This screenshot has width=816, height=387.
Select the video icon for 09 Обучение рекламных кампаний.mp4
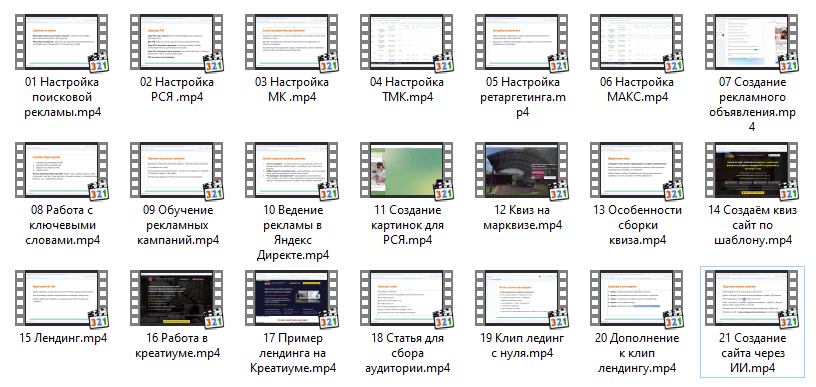pyautogui.click(x=178, y=171)
